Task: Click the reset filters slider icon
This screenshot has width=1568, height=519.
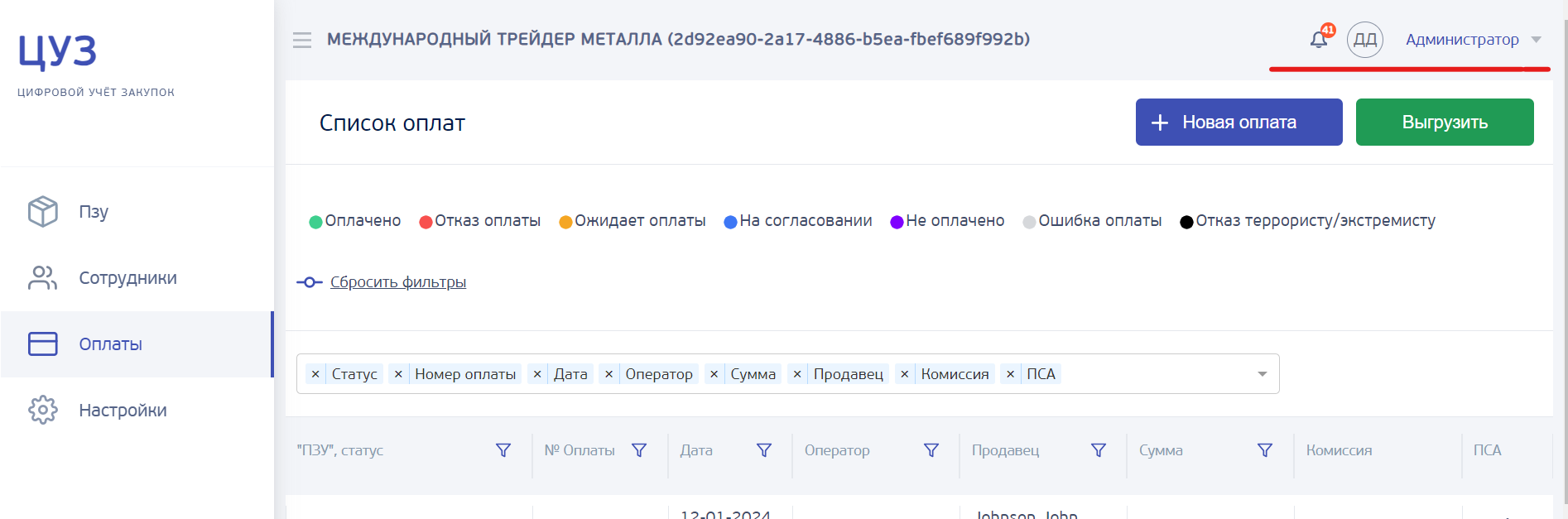Action: pos(309,282)
